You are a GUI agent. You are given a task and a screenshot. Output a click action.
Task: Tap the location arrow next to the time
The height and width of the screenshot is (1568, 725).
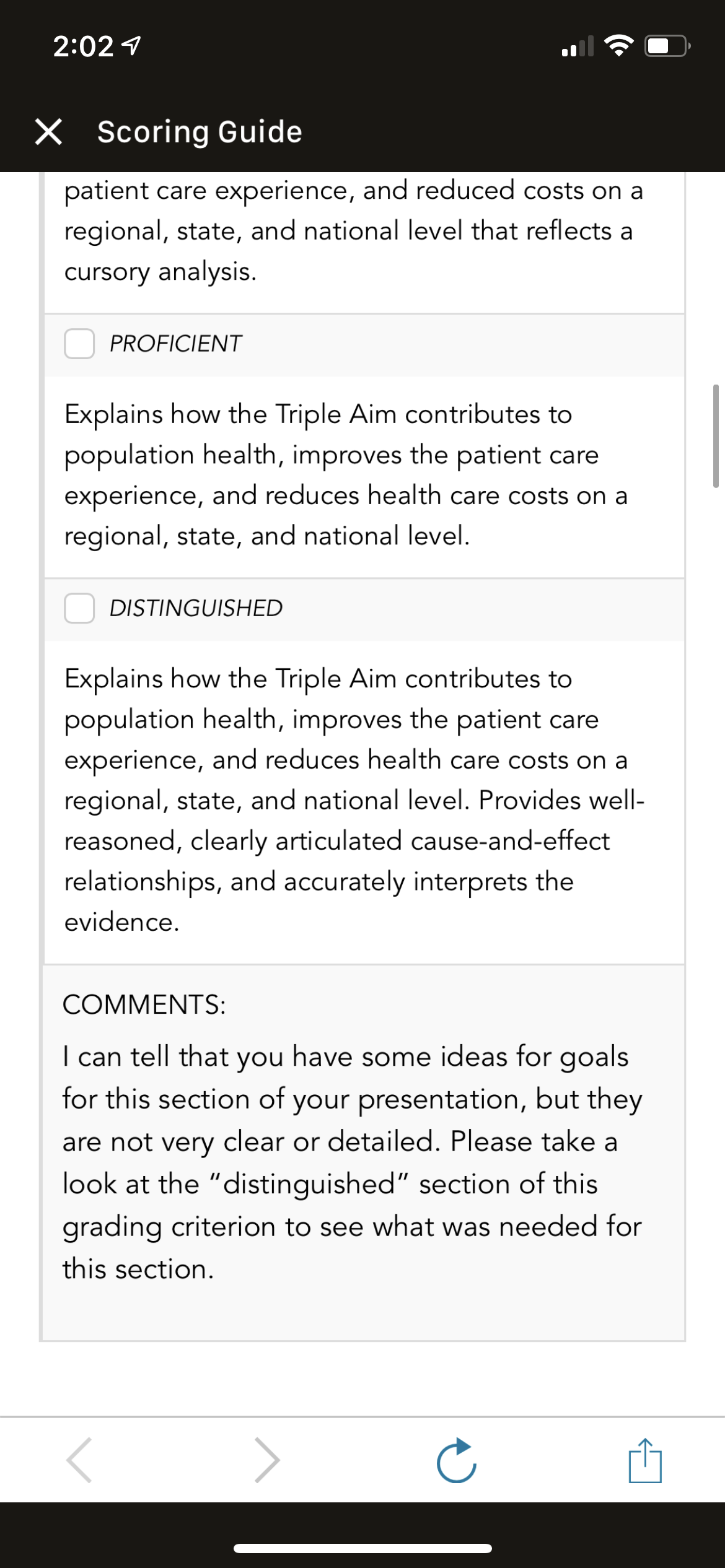pos(131,46)
